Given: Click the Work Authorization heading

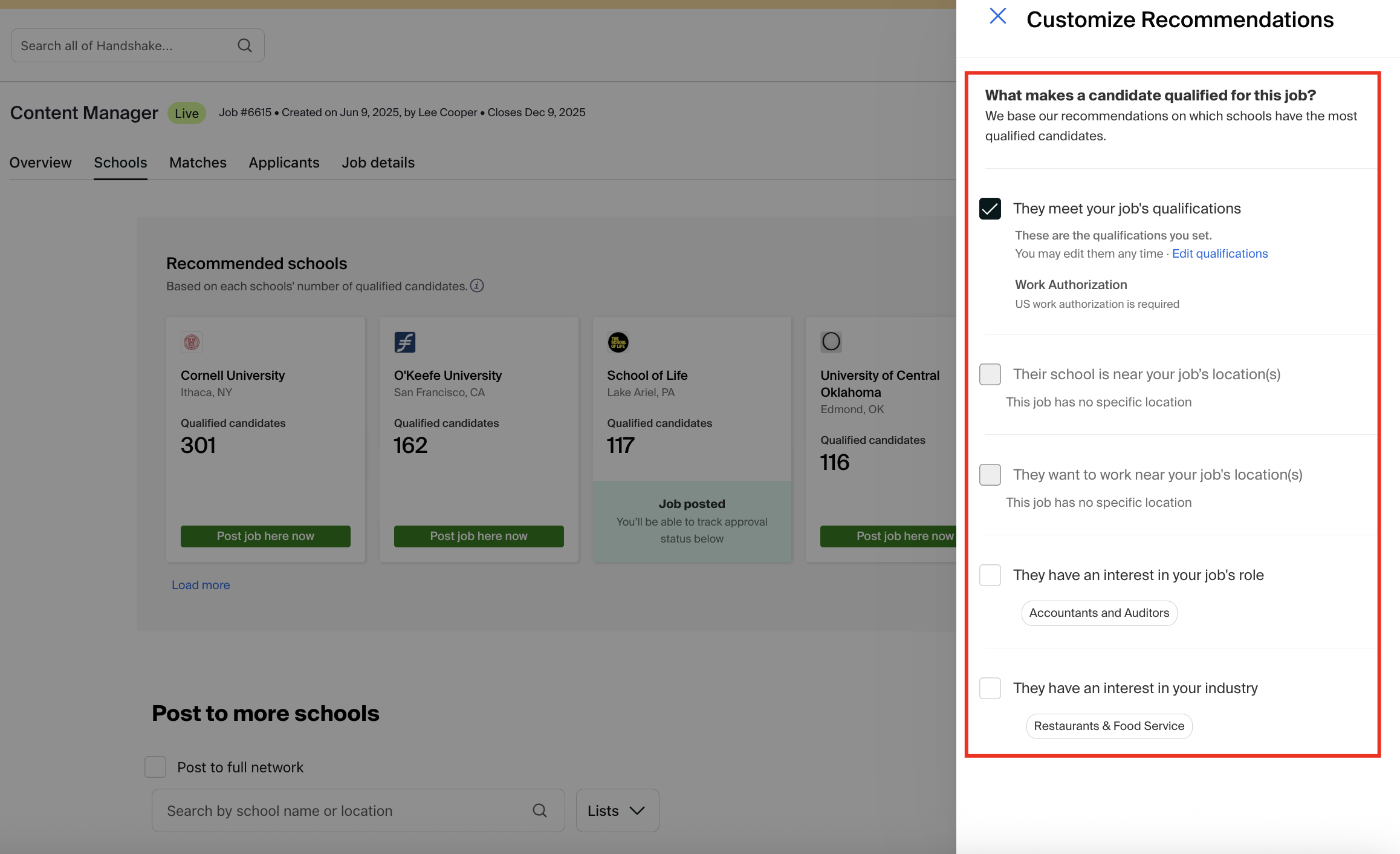Looking at the screenshot, I should [x=1071, y=285].
